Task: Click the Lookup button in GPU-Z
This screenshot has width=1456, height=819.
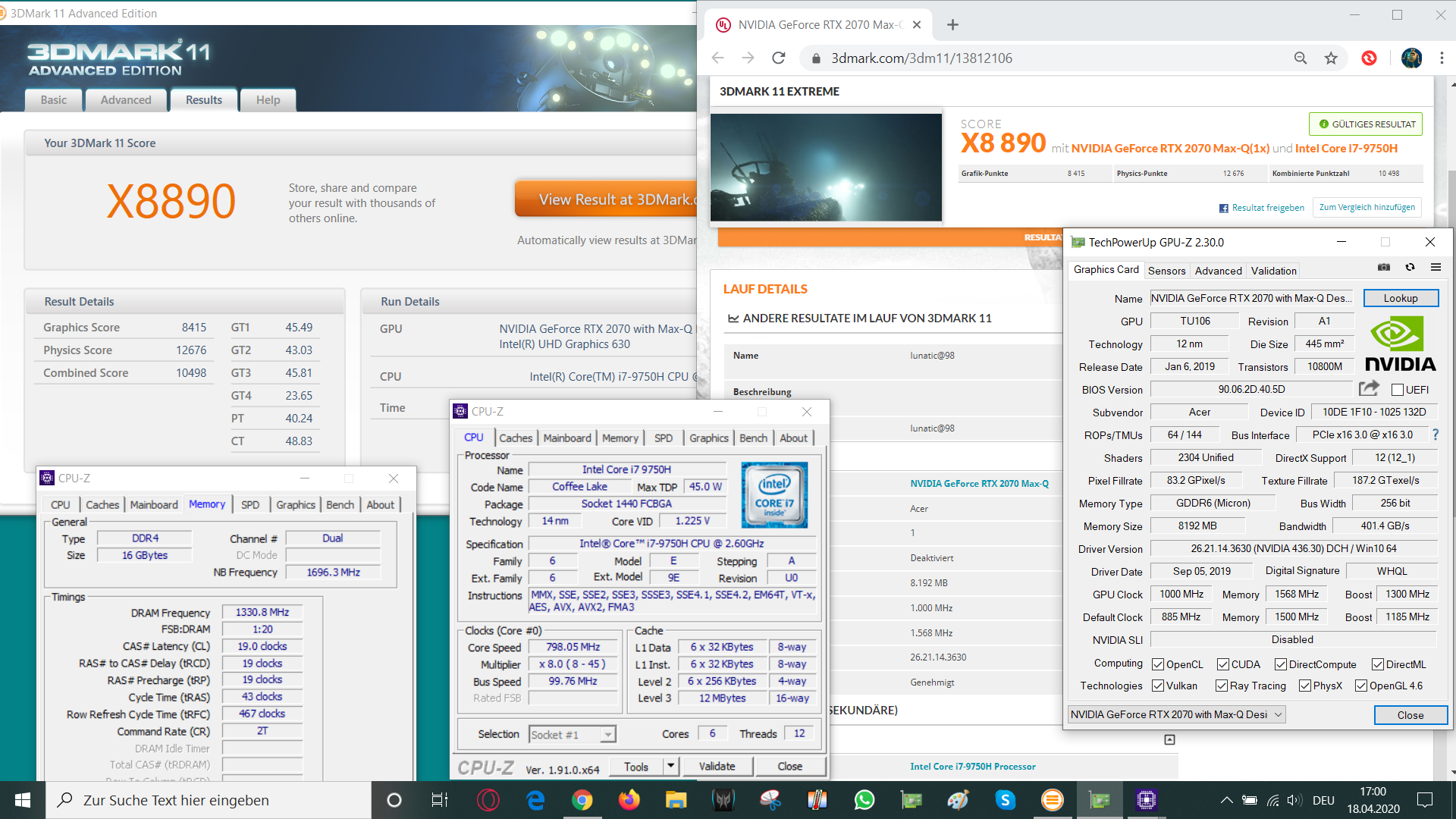Action: click(x=1400, y=298)
